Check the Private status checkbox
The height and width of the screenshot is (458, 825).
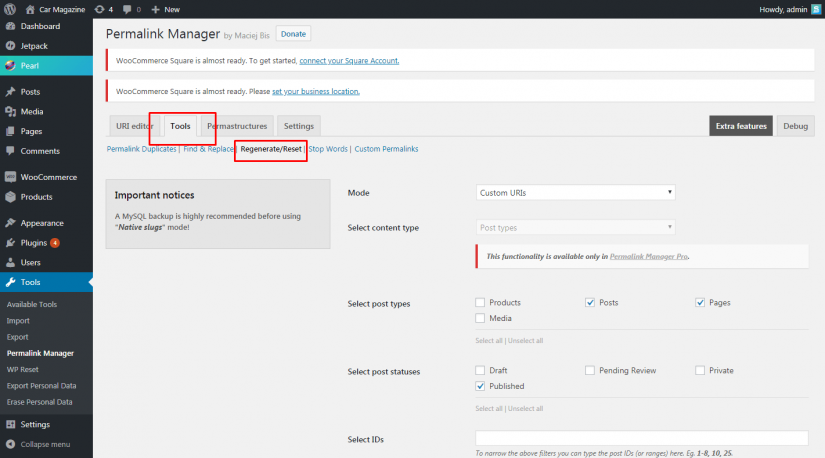coord(700,371)
